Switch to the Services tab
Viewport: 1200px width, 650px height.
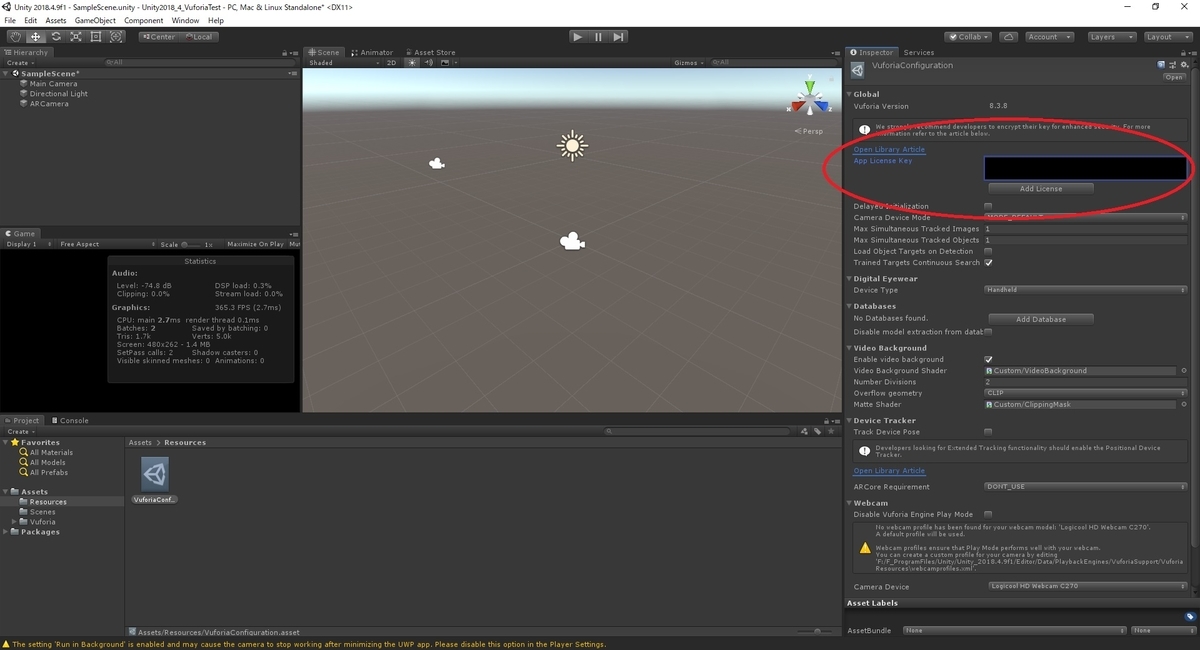[x=918, y=52]
